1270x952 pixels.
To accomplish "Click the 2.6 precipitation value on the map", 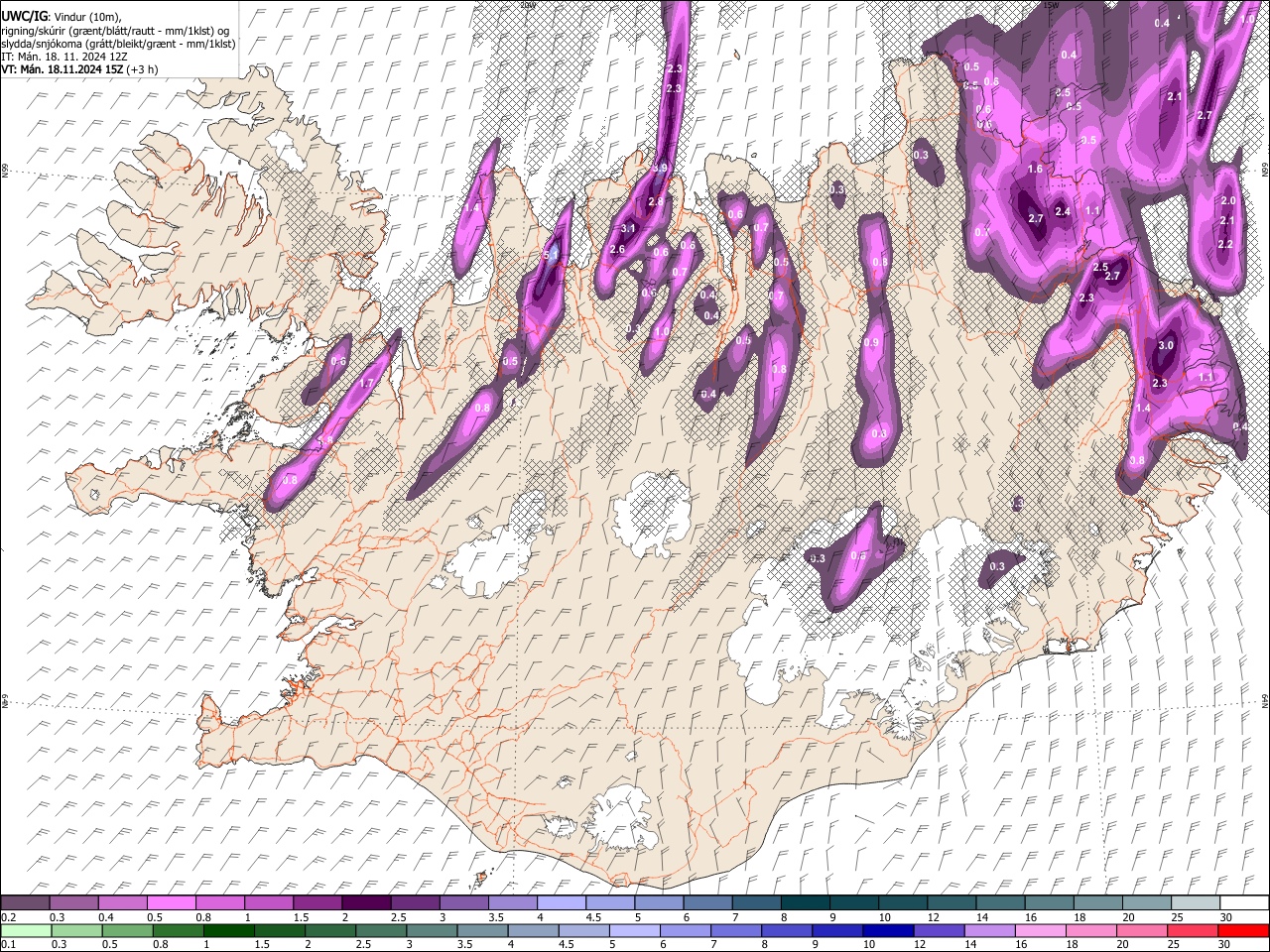I will click(x=617, y=250).
